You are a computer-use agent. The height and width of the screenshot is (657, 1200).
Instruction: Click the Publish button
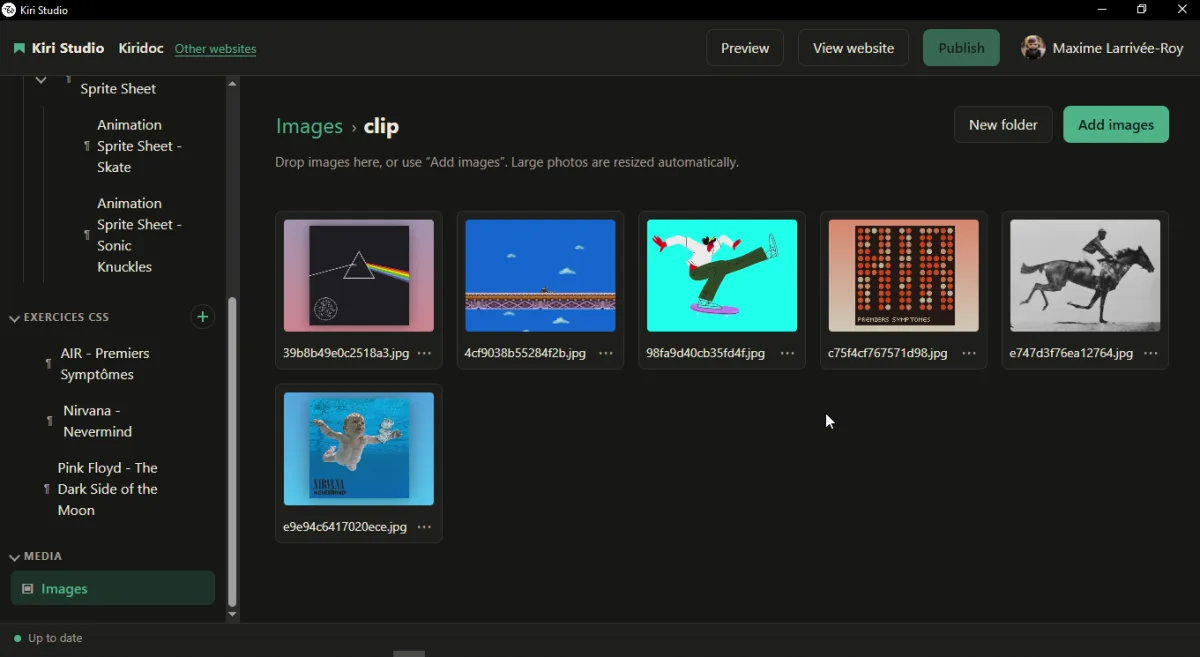[961, 48]
